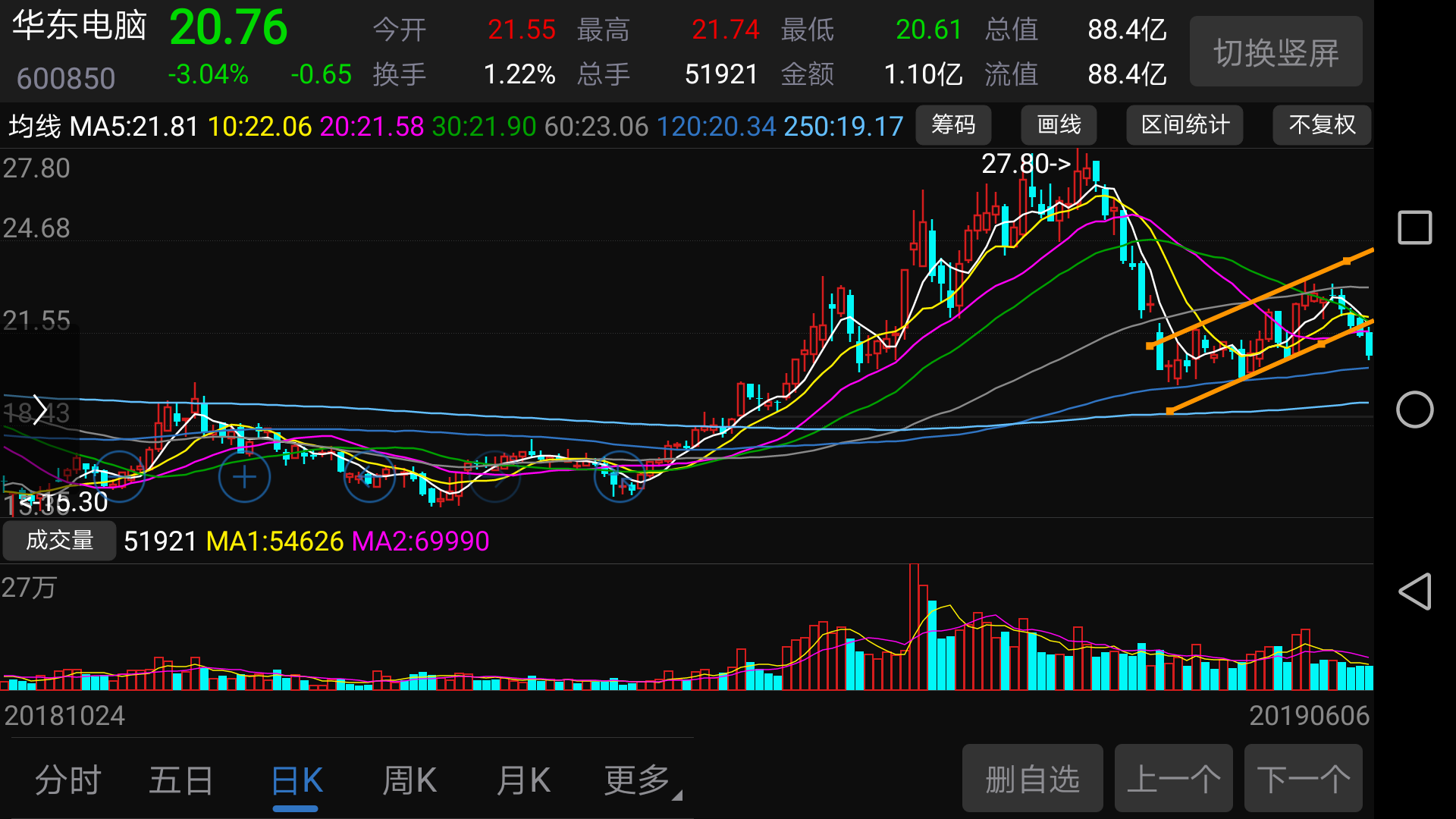This screenshot has height=819, width=1456.
Task: Tap the 27万 volume axis label
Action: [x=29, y=588]
